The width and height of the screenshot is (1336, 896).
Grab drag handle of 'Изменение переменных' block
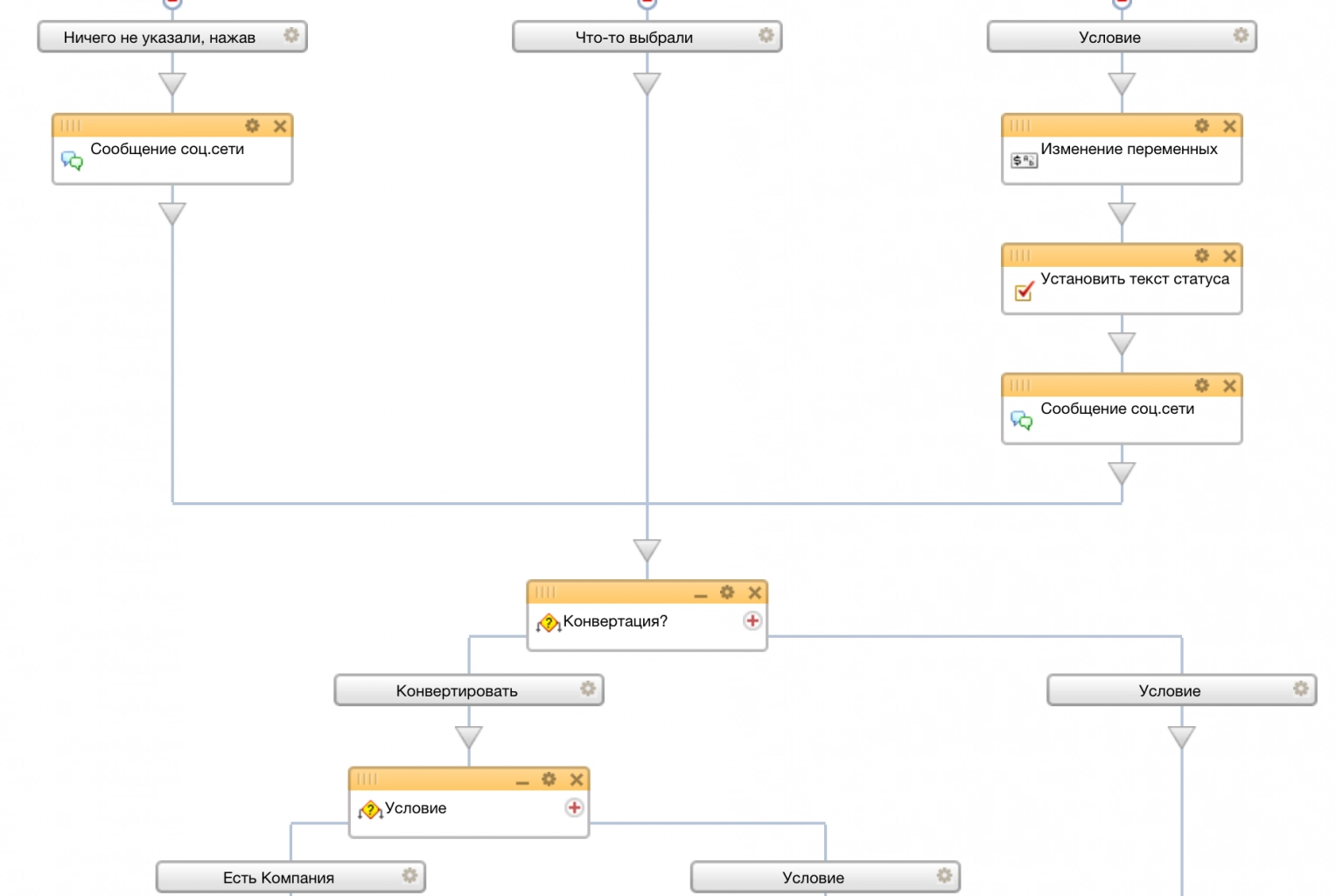click(x=1020, y=126)
